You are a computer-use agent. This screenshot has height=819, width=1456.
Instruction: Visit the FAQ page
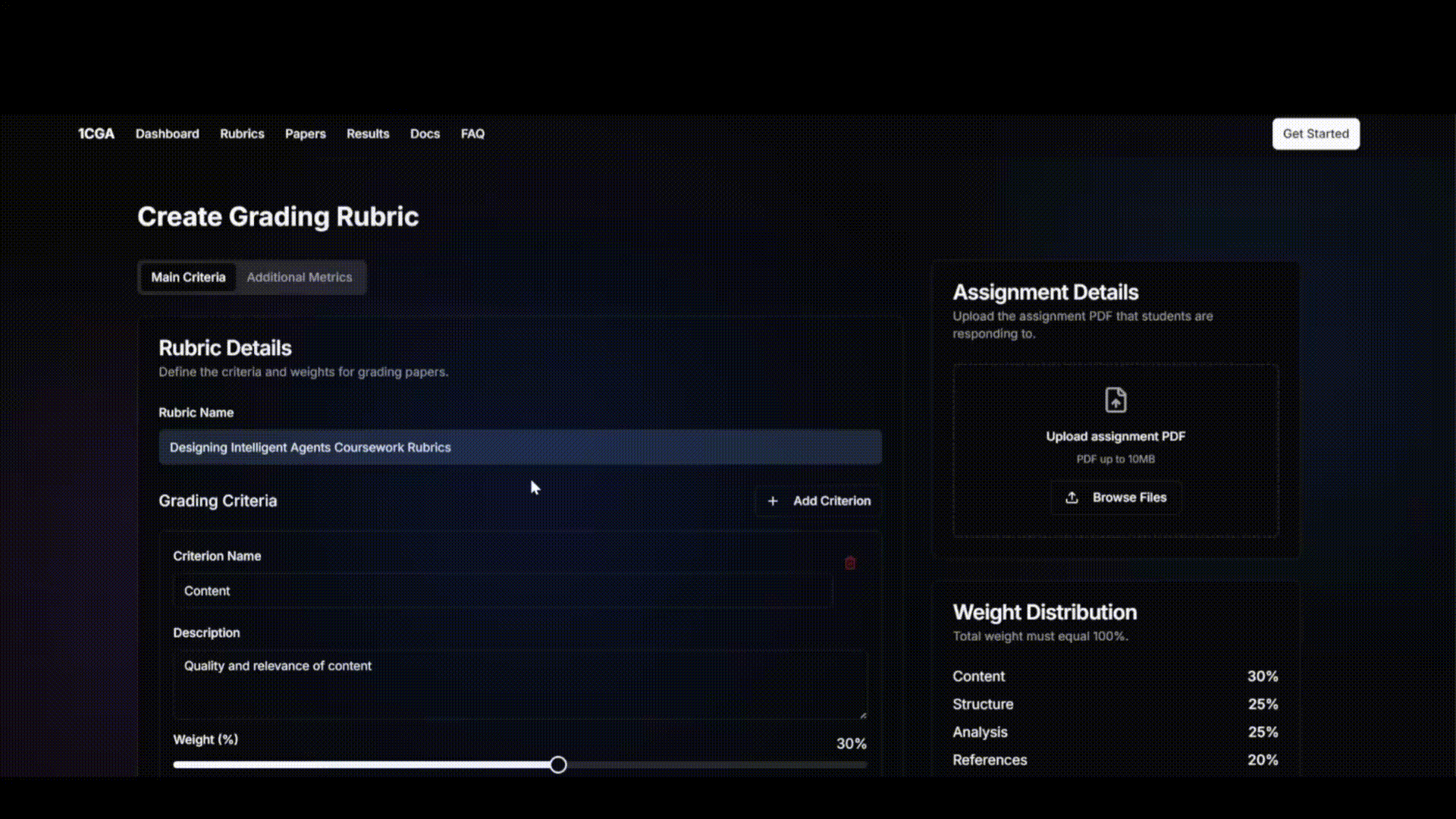pos(472,133)
